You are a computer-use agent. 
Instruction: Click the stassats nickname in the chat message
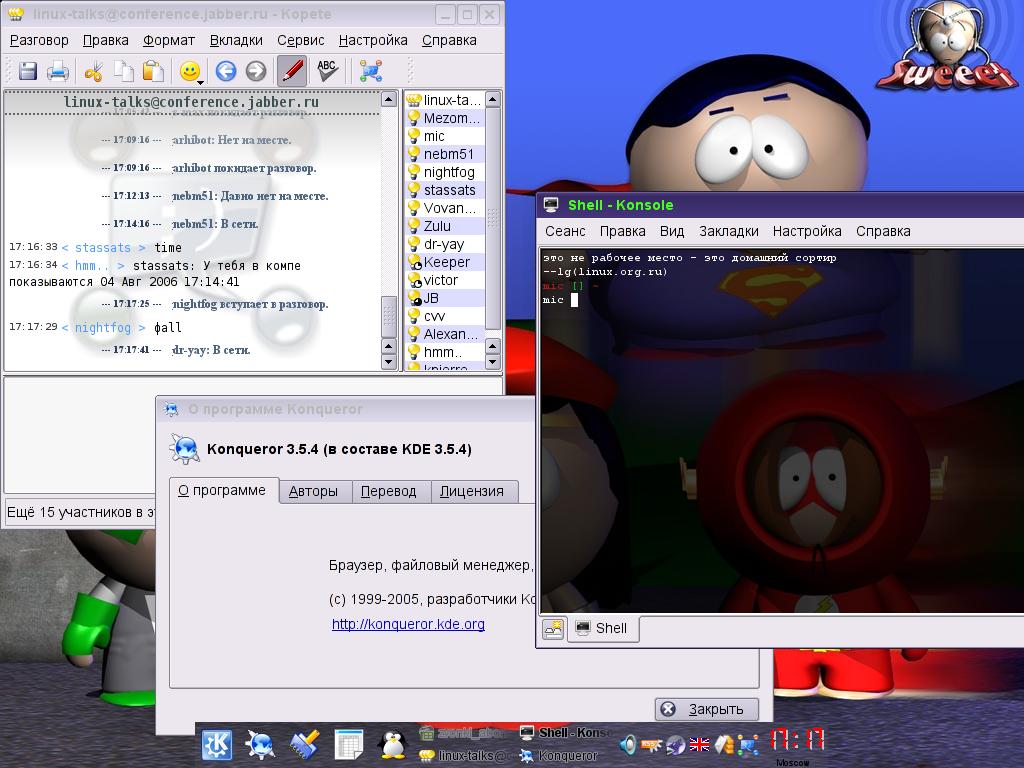(103, 248)
